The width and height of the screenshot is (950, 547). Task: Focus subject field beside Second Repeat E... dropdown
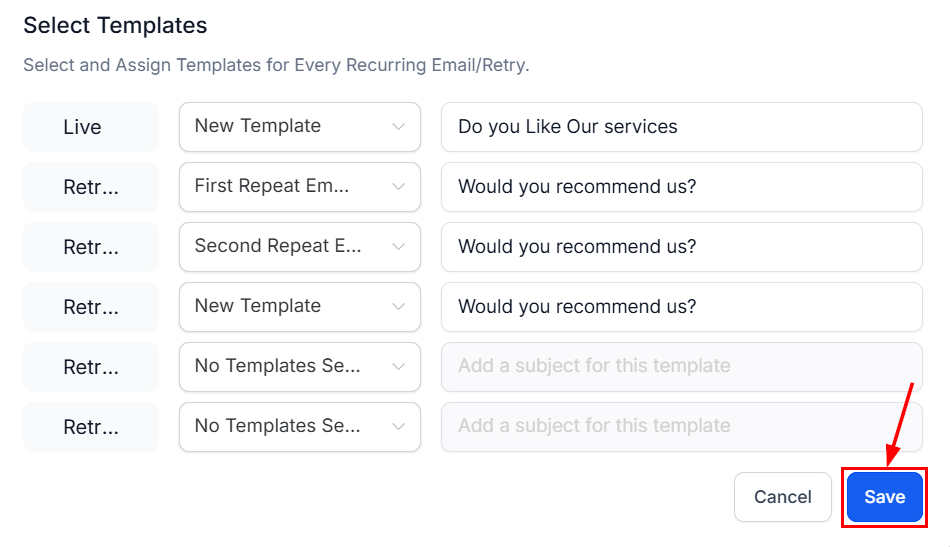click(x=681, y=247)
